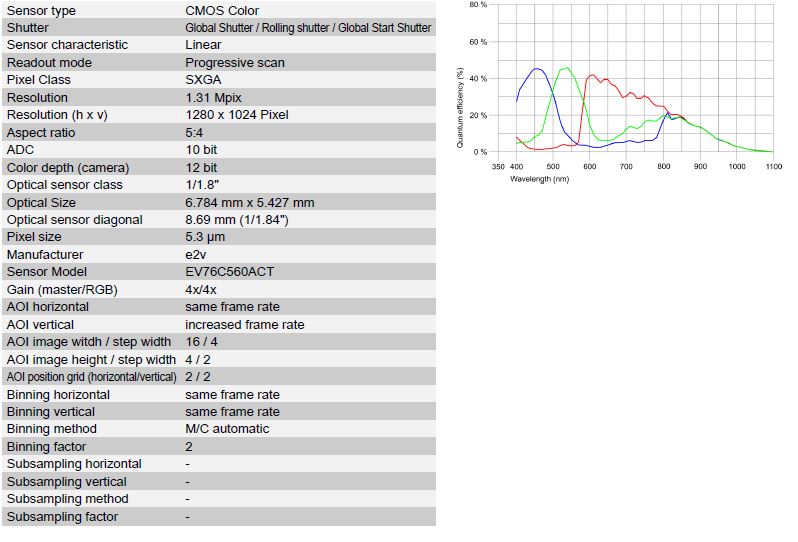Click the 'Sensor characteristic' row label

[67, 45]
